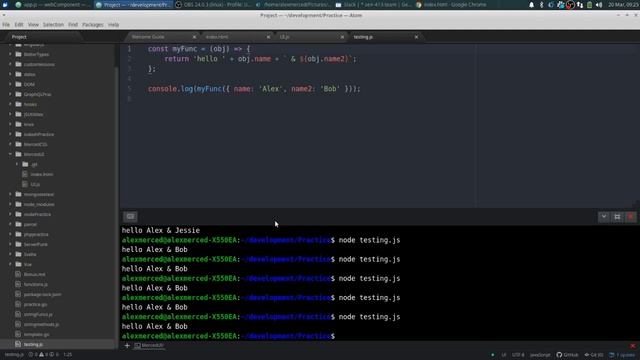Open the Selection menu

tap(53, 25)
